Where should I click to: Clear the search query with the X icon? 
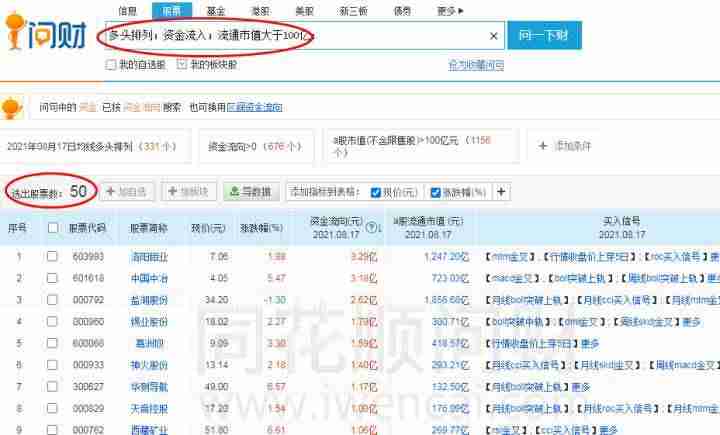[x=494, y=36]
